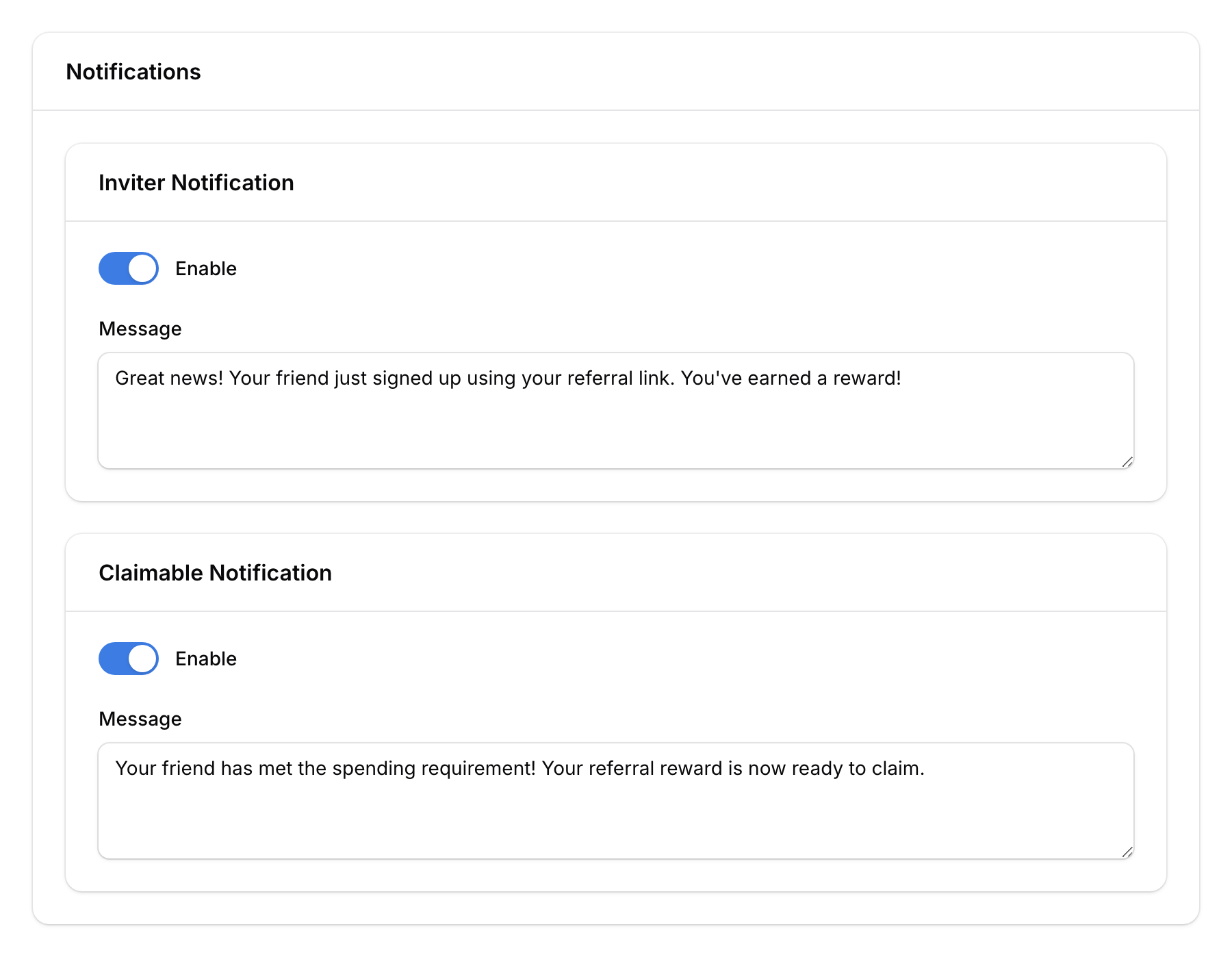This screenshot has width=1232, height=957.
Task: Click the Notifications heading
Action: [x=134, y=71]
